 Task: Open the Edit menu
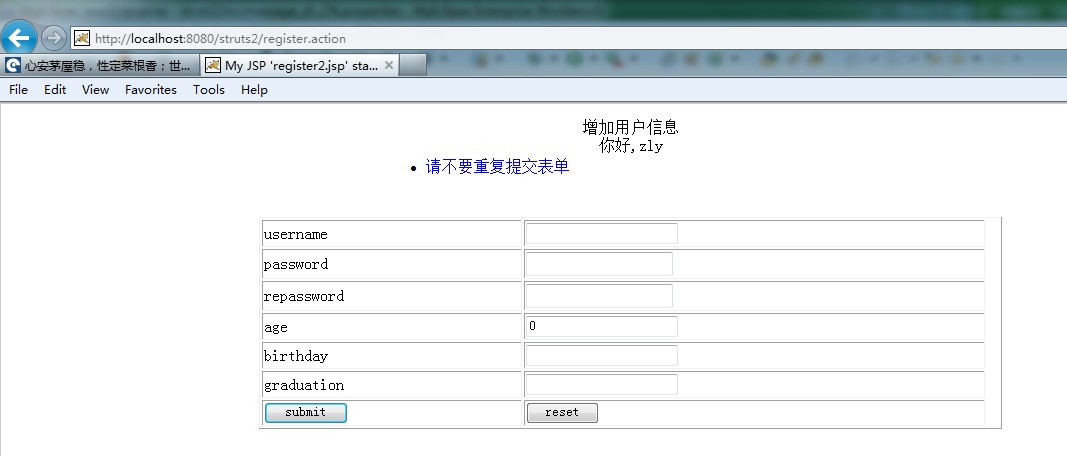coord(55,90)
